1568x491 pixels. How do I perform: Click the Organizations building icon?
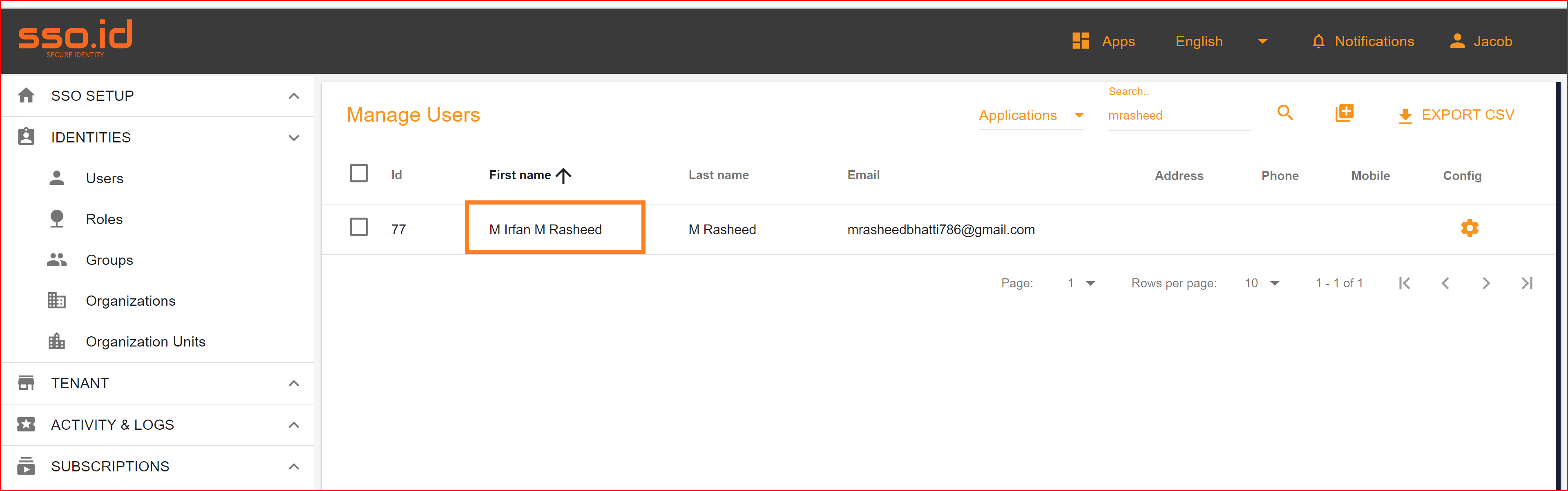[x=57, y=300]
